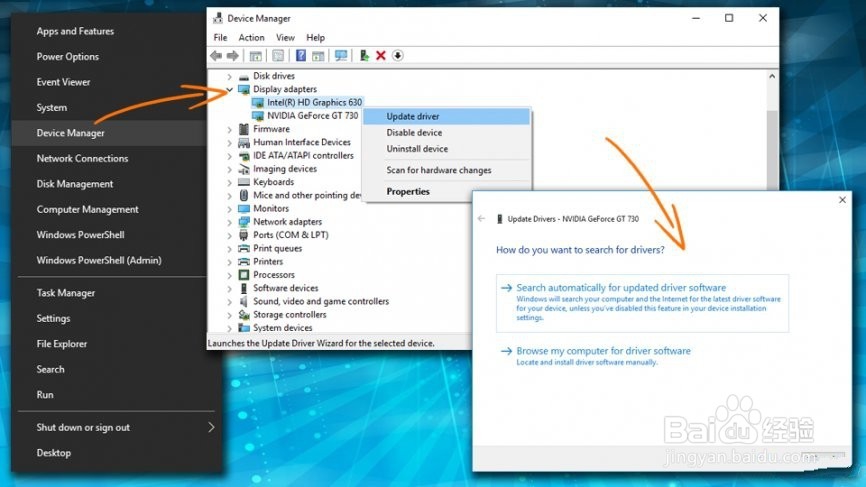Click the Network adapters category icon

[x=244, y=222]
